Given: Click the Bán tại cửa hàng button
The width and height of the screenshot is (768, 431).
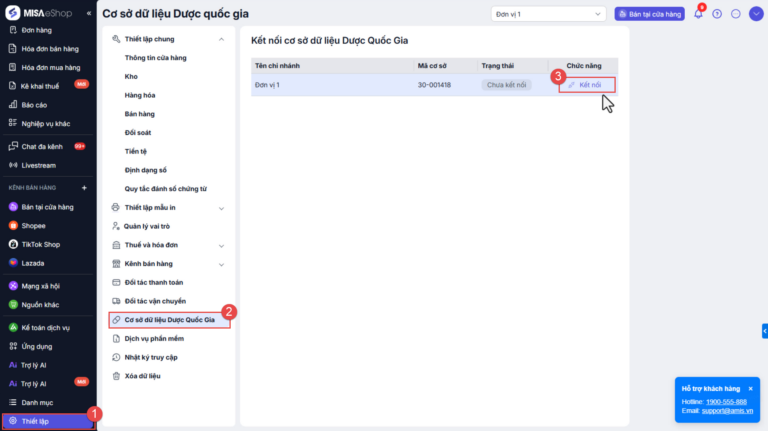Looking at the screenshot, I should click(649, 14).
